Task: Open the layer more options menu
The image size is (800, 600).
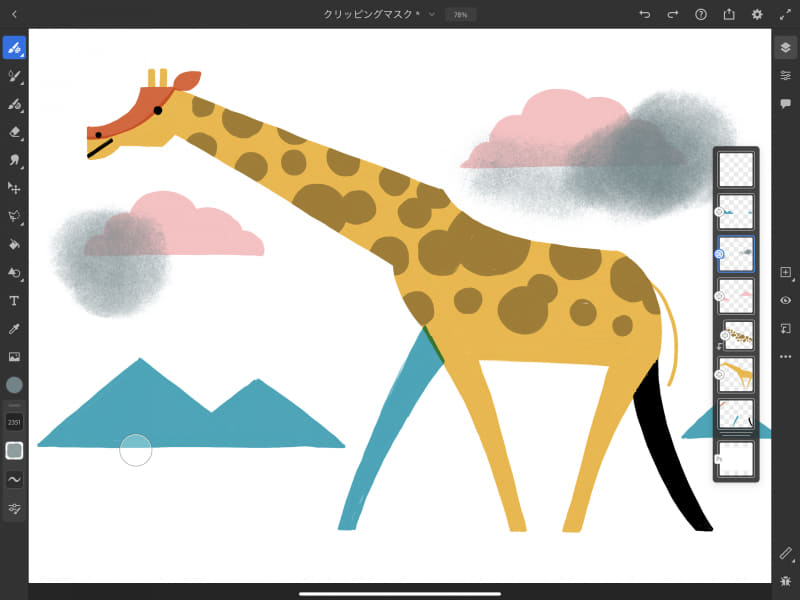Action: click(x=786, y=357)
